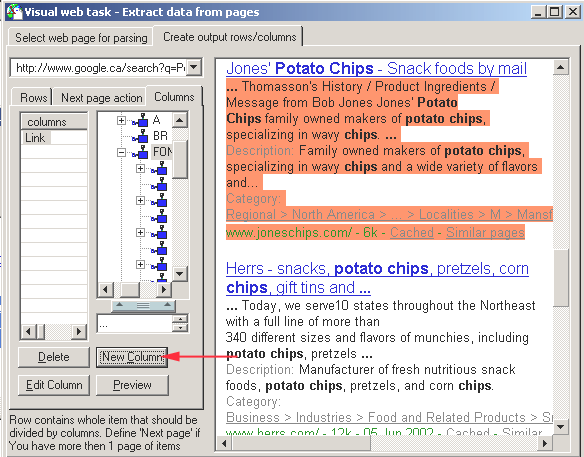Select the Columns tab
Screen dimensions: 584x457
174,97
